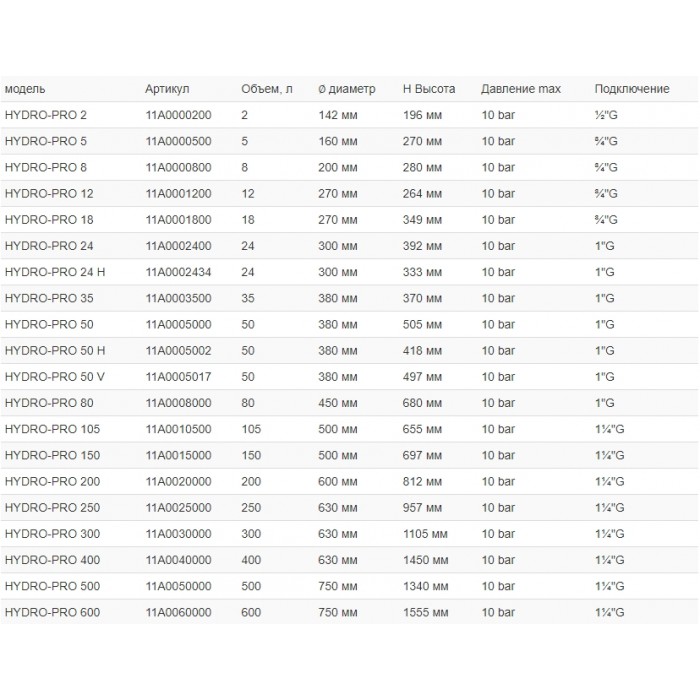The image size is (700, 700).
Task: Select the model cell 'HYDRO-PRO 250'
Action: [x=52, y=508]
